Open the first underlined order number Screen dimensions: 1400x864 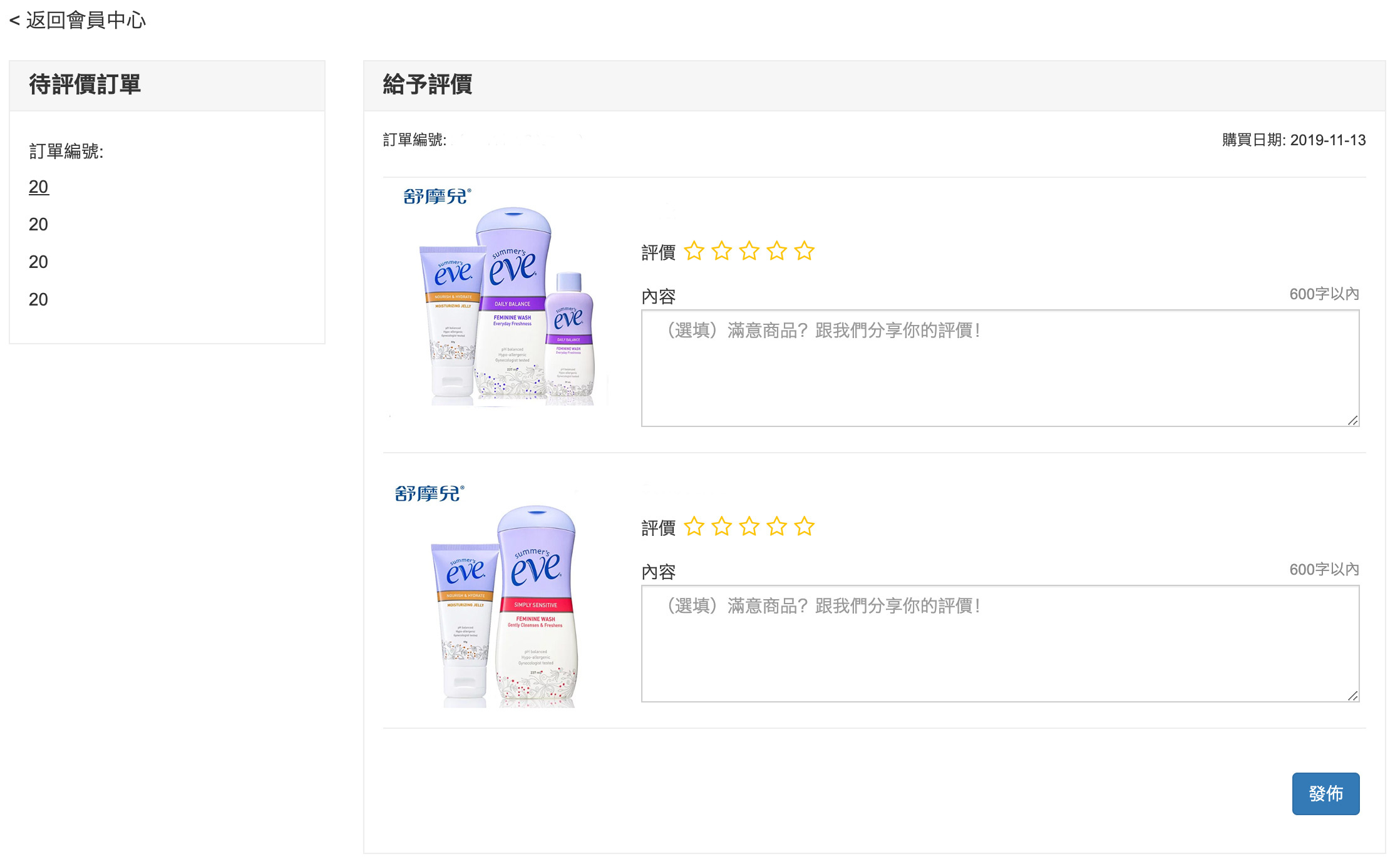38,187
